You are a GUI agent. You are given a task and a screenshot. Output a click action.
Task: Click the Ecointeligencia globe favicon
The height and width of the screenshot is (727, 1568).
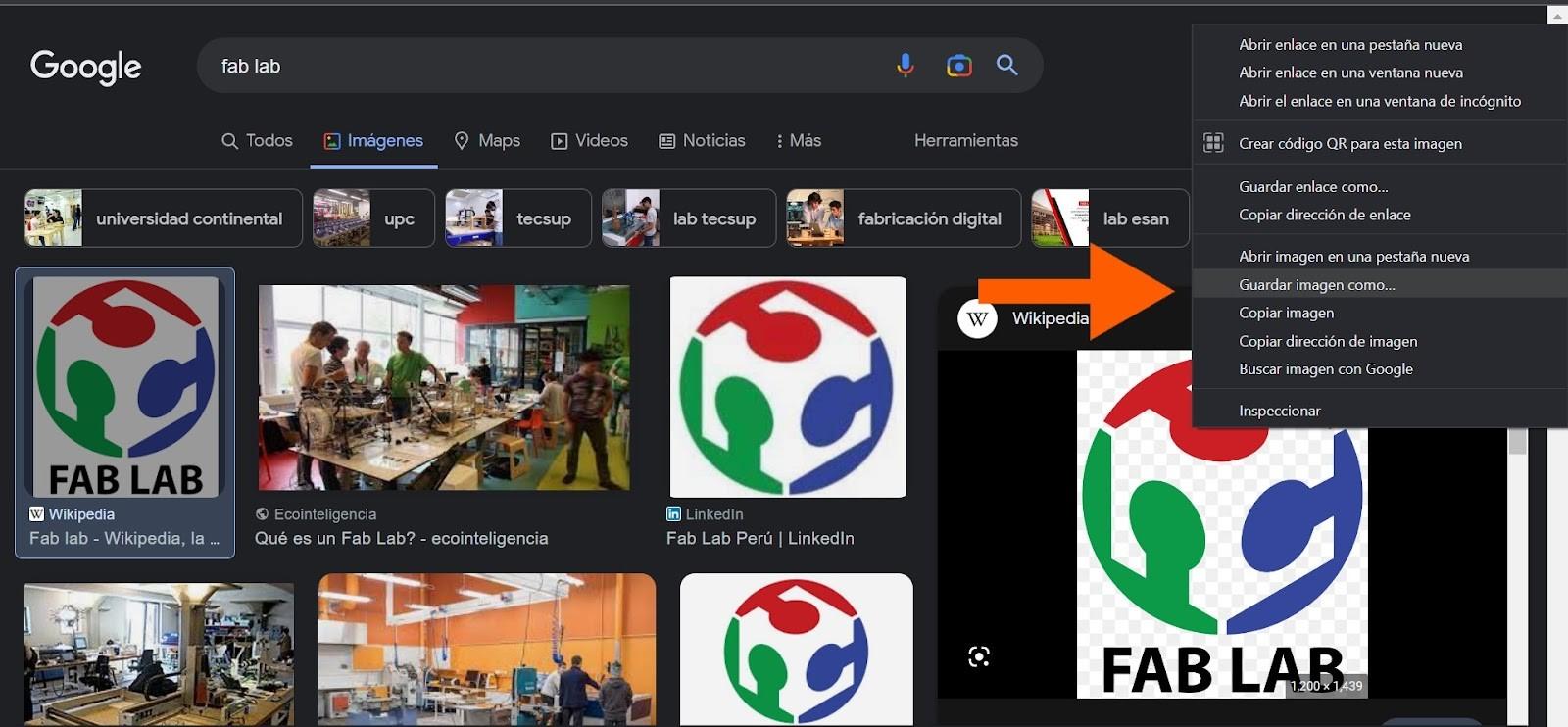click(262, 514)
